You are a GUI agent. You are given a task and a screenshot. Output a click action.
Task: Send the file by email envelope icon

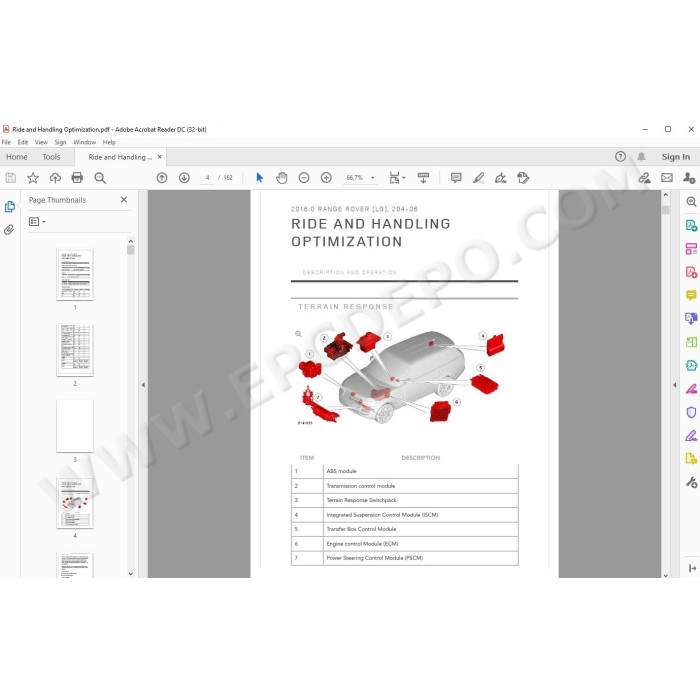(667, 178)
